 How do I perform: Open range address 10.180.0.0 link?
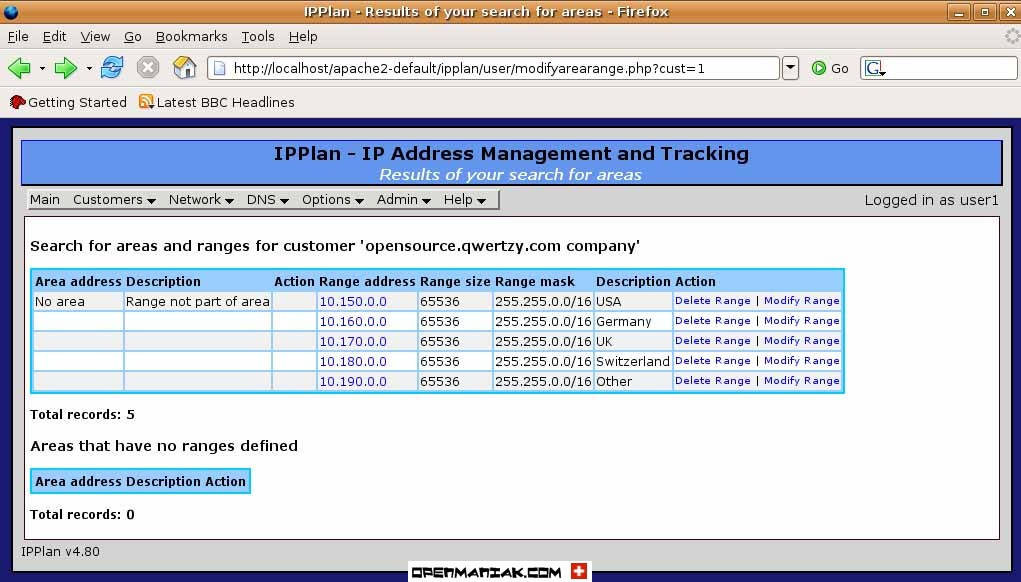(353, 361)
